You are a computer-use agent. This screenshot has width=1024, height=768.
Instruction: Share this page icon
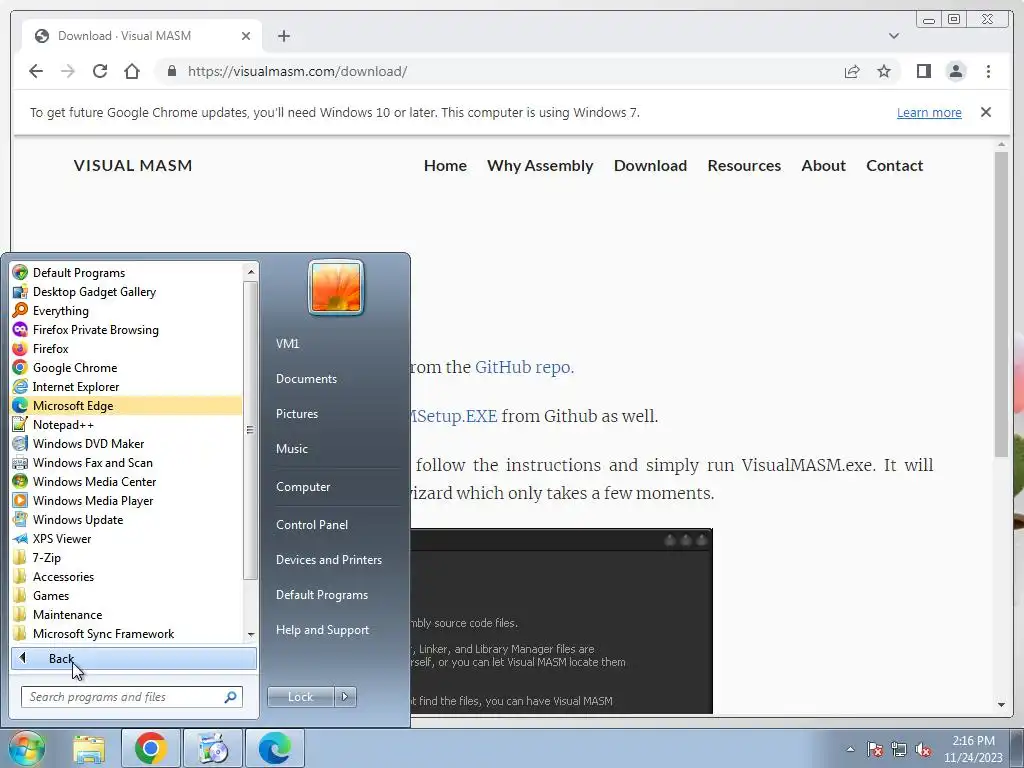tap(852, 71)
